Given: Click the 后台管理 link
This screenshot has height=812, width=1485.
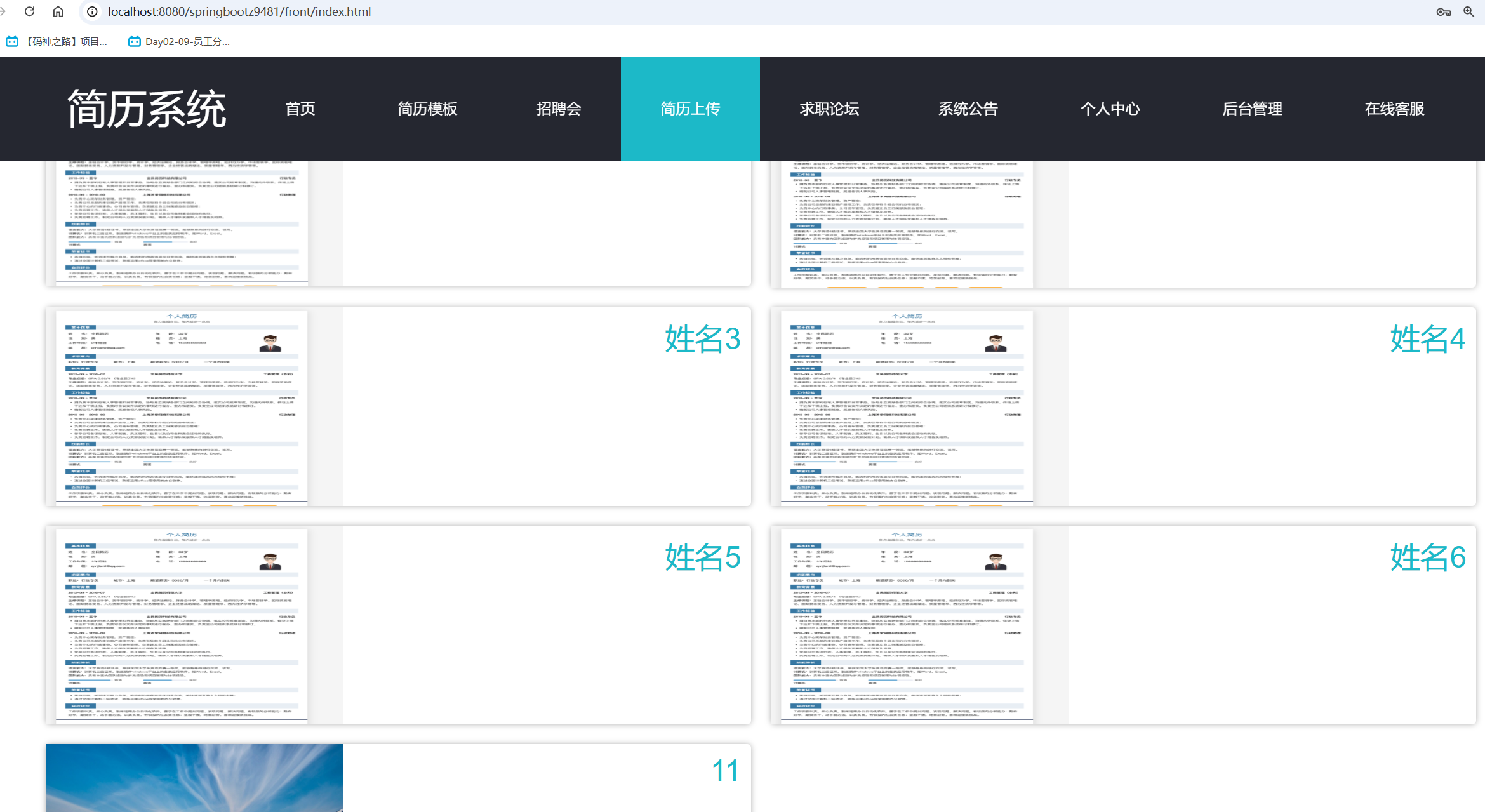Looking at the screenshot, I should point(1253,109).
